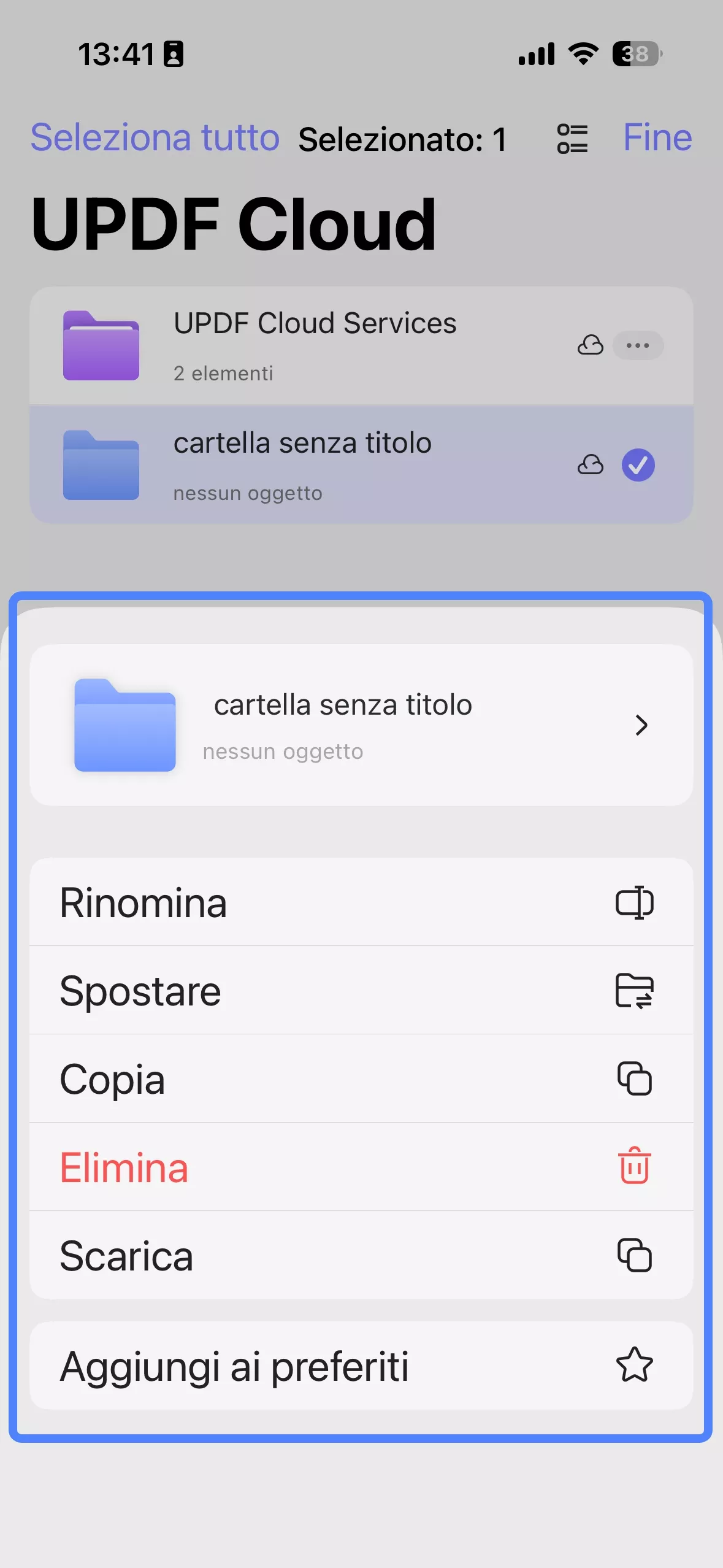Tap the star icon for favorites

[634, 1365]
